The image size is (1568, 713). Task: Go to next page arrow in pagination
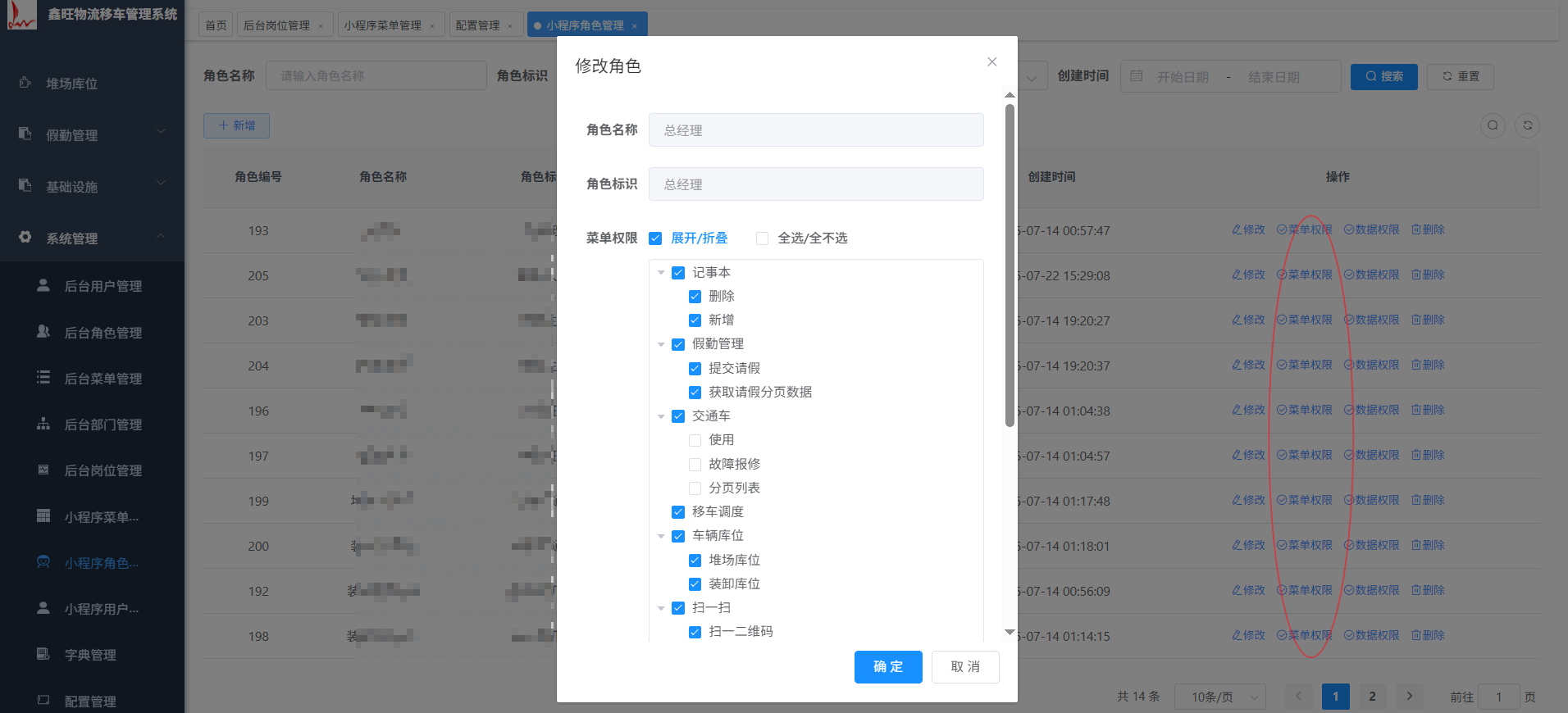pos(1410,696)
